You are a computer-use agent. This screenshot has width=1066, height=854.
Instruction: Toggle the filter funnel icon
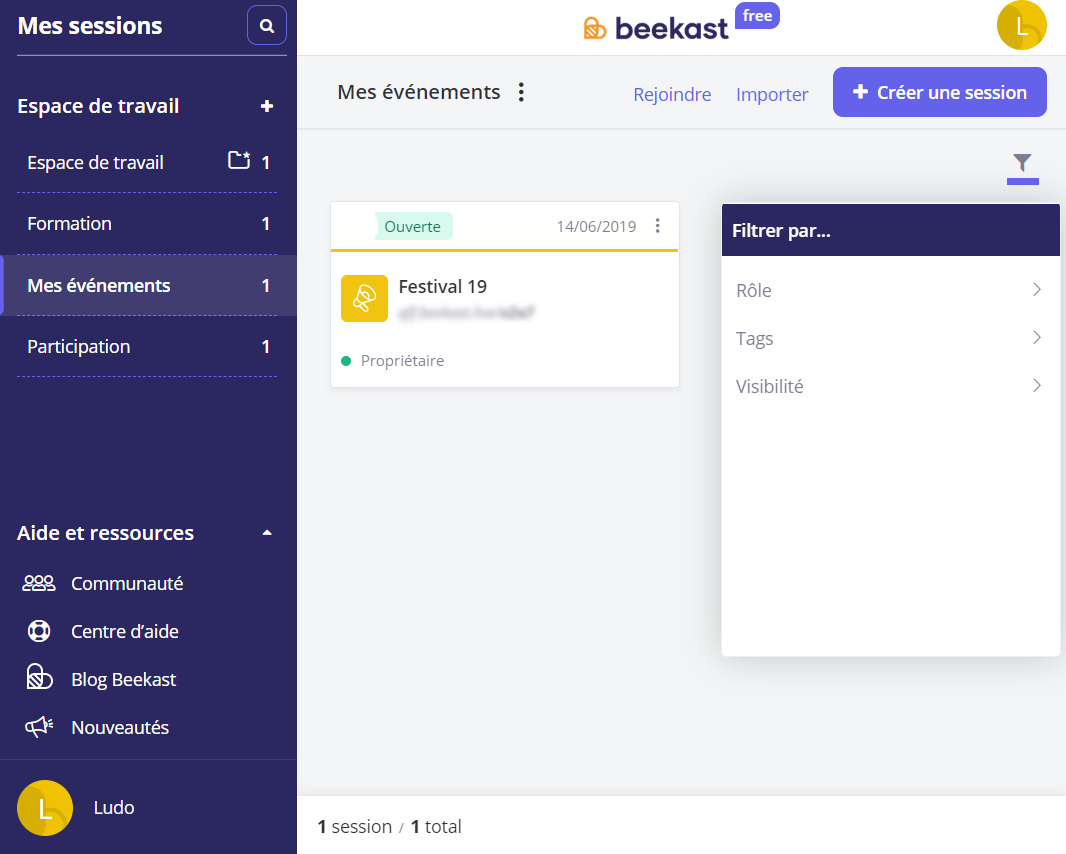[1022, 163]
